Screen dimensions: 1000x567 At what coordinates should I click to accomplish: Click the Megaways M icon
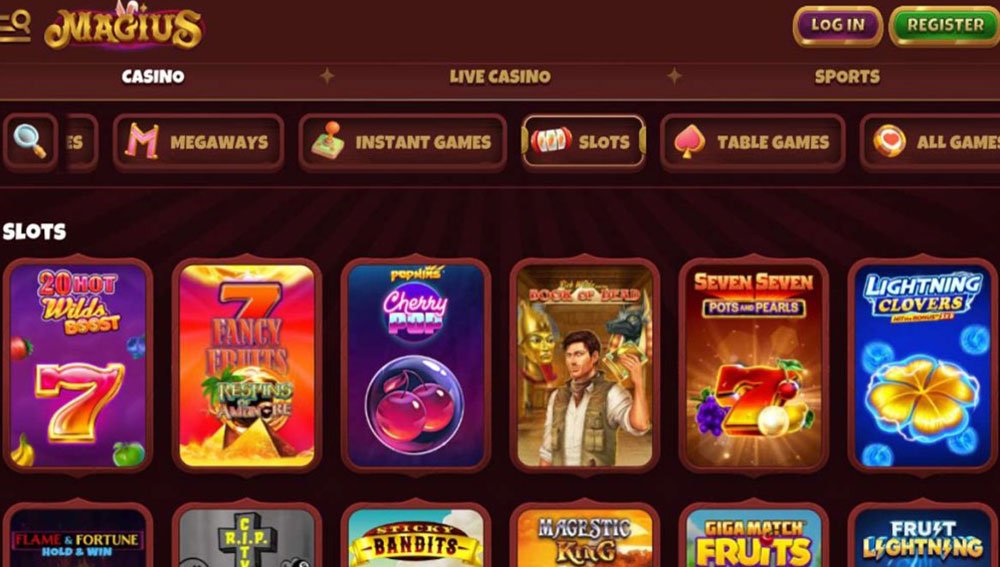tap(142, 142)
